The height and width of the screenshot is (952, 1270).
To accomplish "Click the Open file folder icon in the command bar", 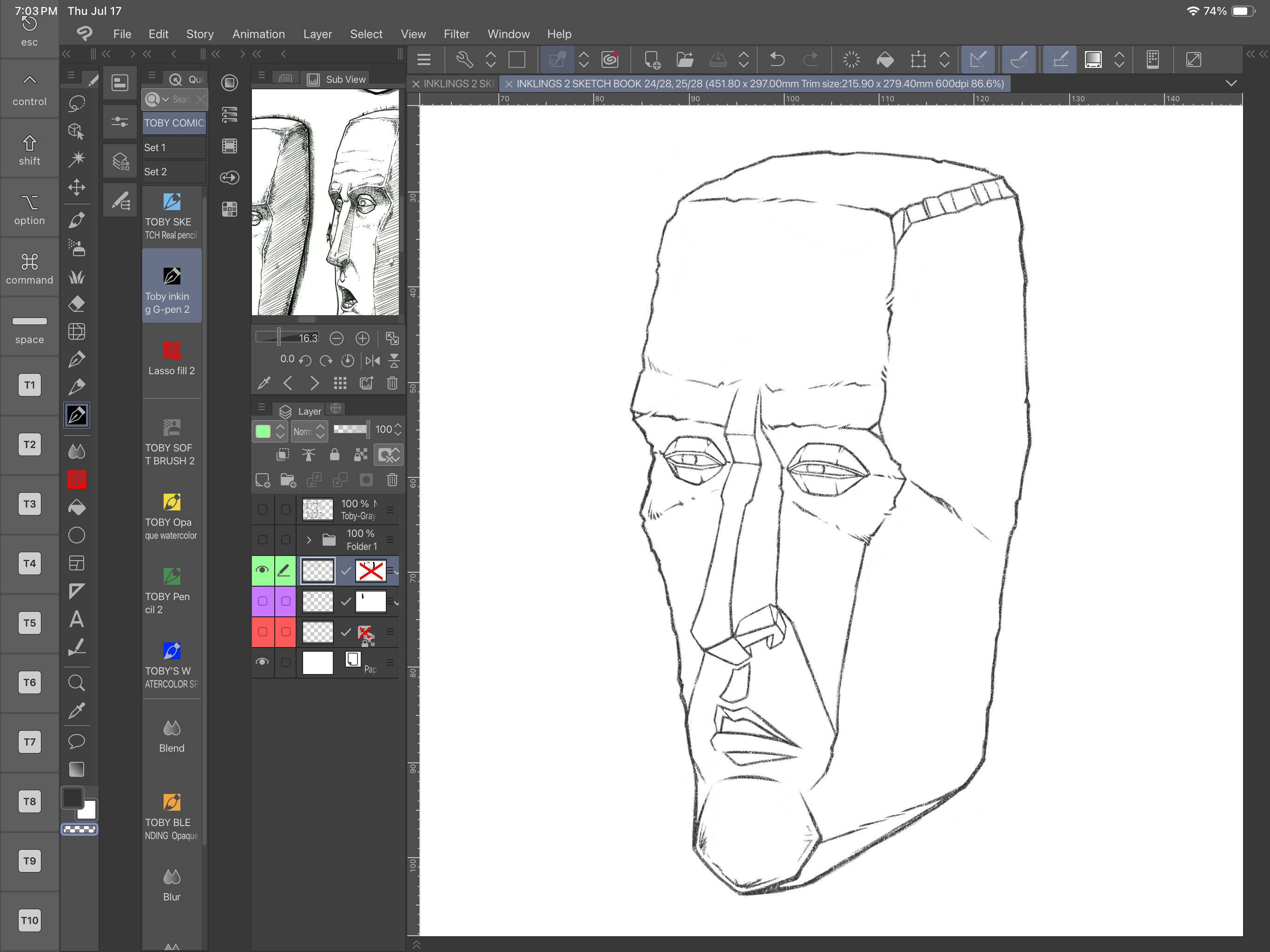I will coord(685,59).
